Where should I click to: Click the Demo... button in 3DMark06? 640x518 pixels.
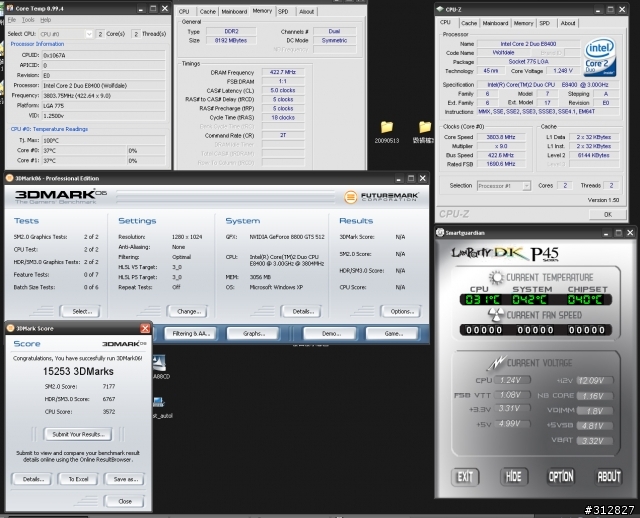tap(331, 333)
